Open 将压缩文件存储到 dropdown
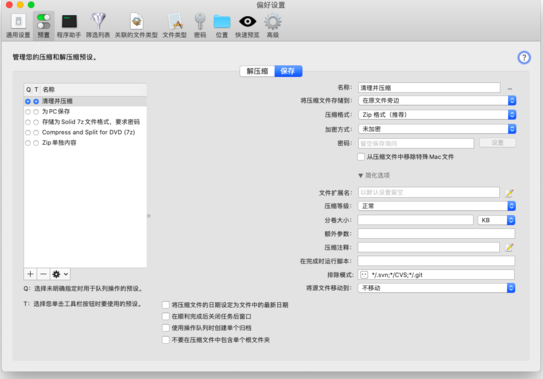 pyautogui.click(x=437, y=100)
